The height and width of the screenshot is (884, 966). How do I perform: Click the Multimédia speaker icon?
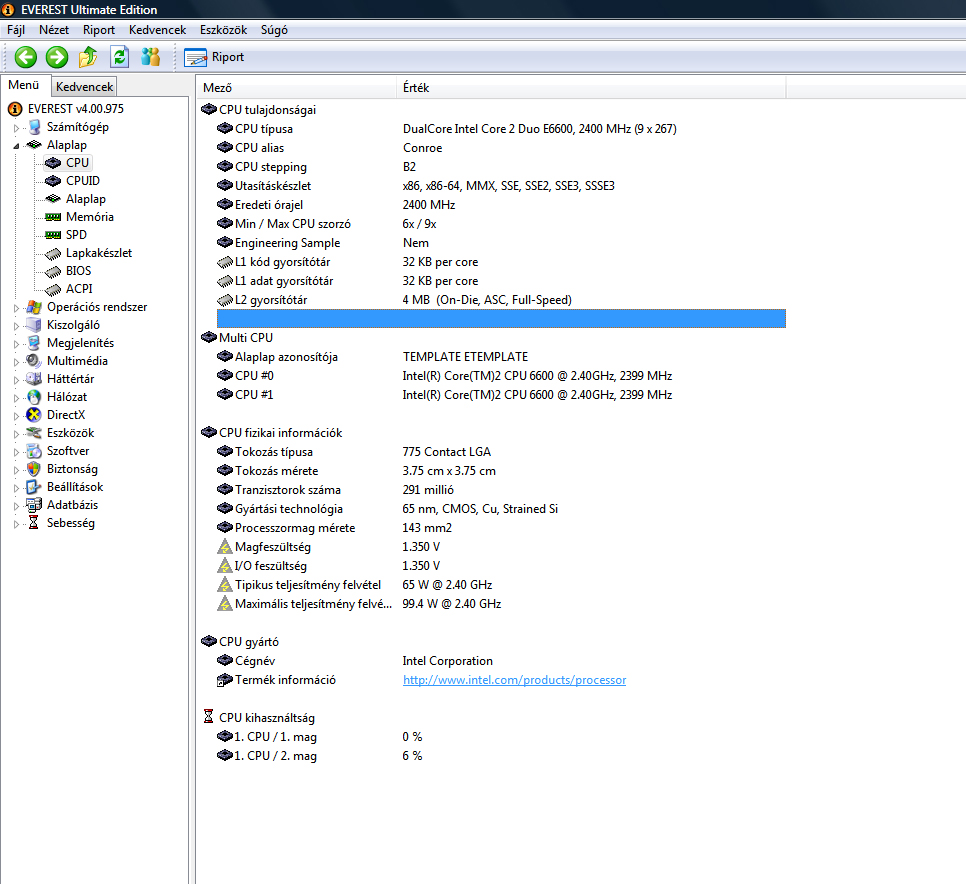click(x=34, y=361)
